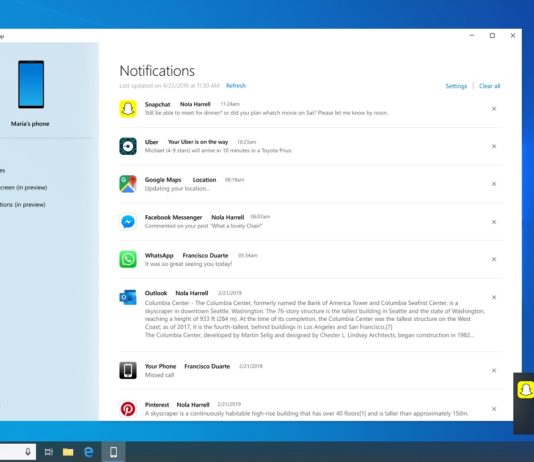534x462 pixels.
Task: Click Francisco Duarte name in Your Phone row
Action: click(207, 366)
